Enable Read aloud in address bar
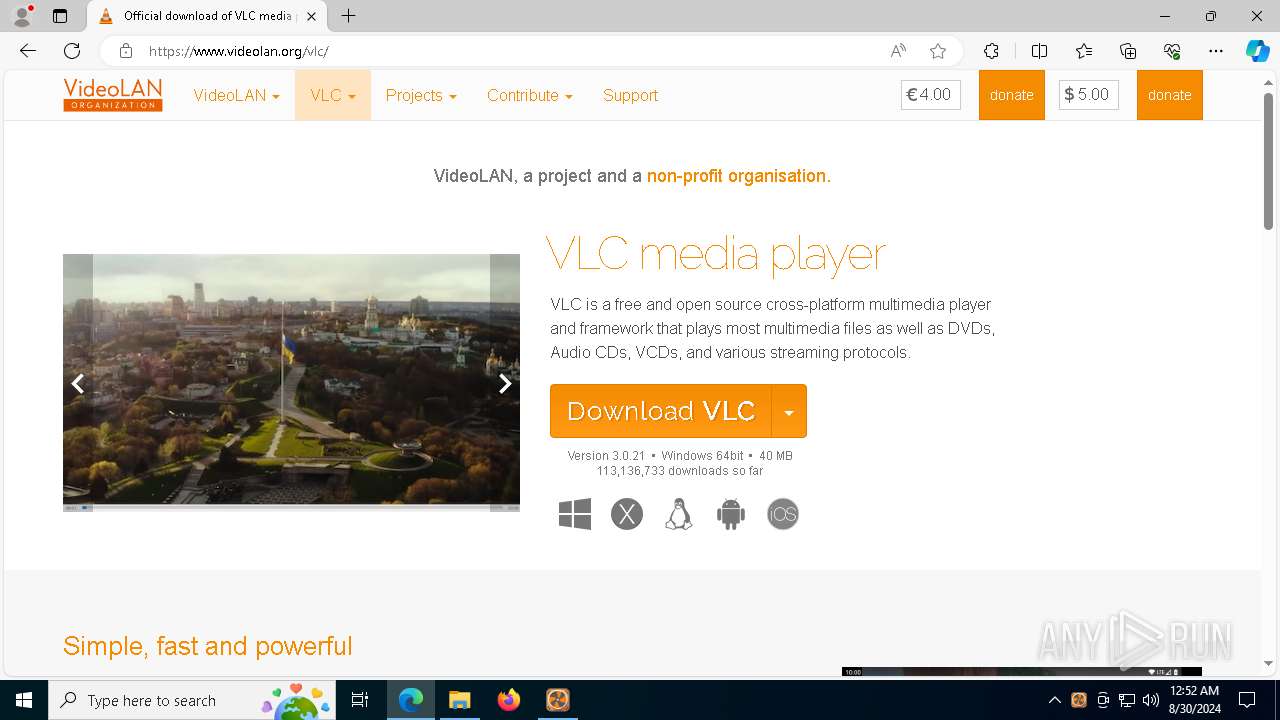 coord(898,51)
